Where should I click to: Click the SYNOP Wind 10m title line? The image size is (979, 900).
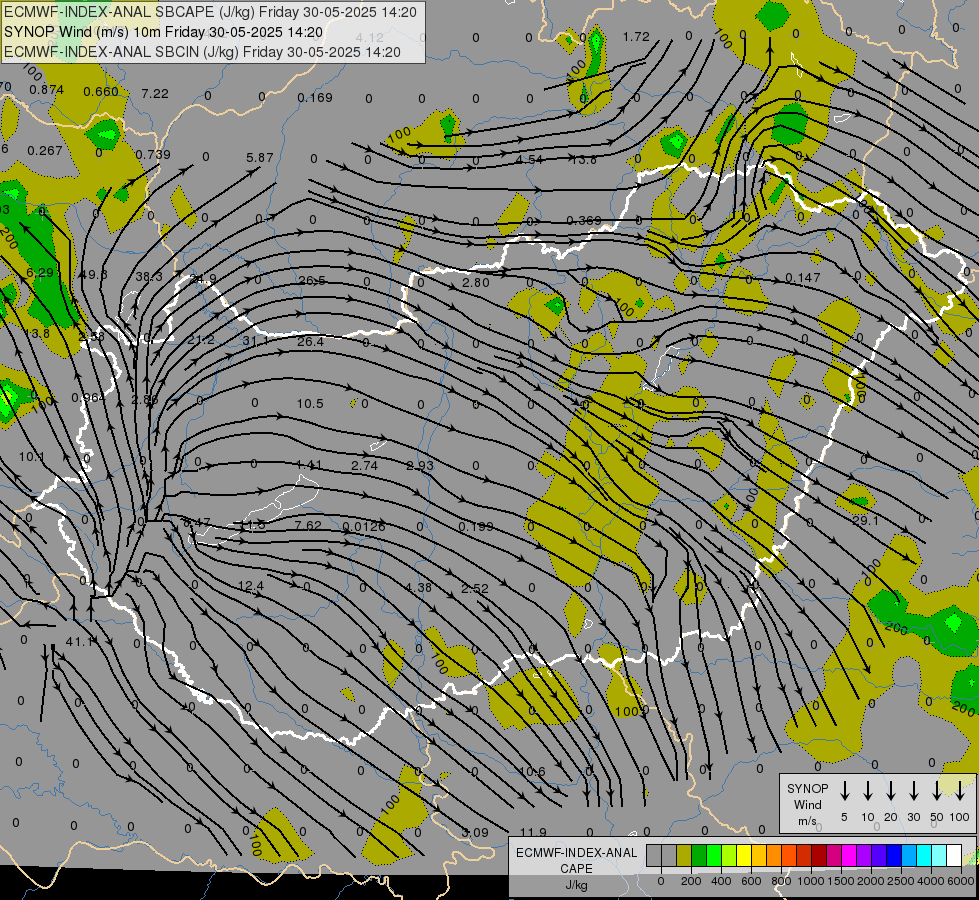(163, 32)
